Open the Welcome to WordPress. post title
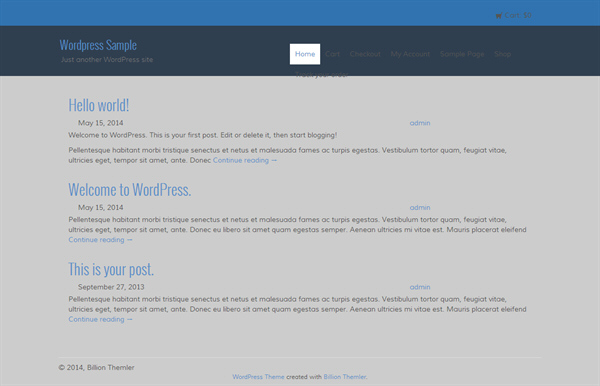Viewport: 600px width, 386px height. pyautogui.click(x=130, y=190)
